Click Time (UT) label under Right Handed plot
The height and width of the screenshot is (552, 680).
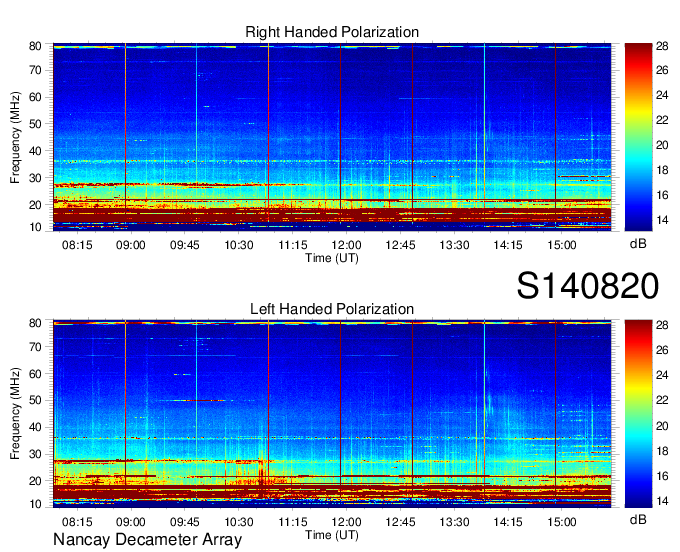332,258
